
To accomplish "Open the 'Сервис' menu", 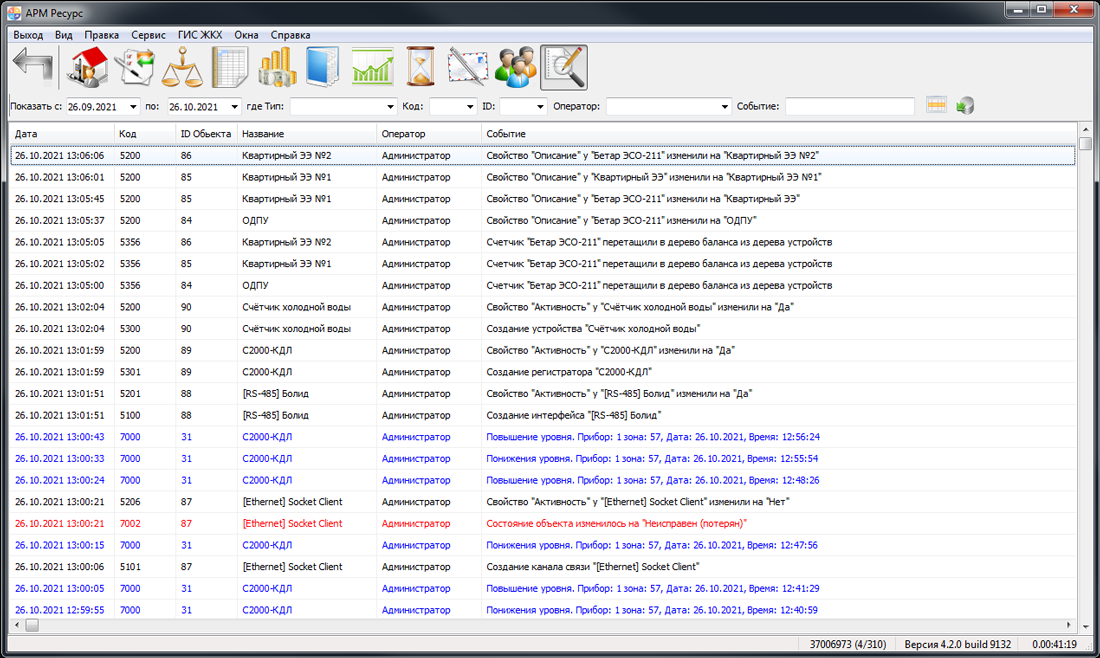I will pyautogui.click(x=148, y=35).
